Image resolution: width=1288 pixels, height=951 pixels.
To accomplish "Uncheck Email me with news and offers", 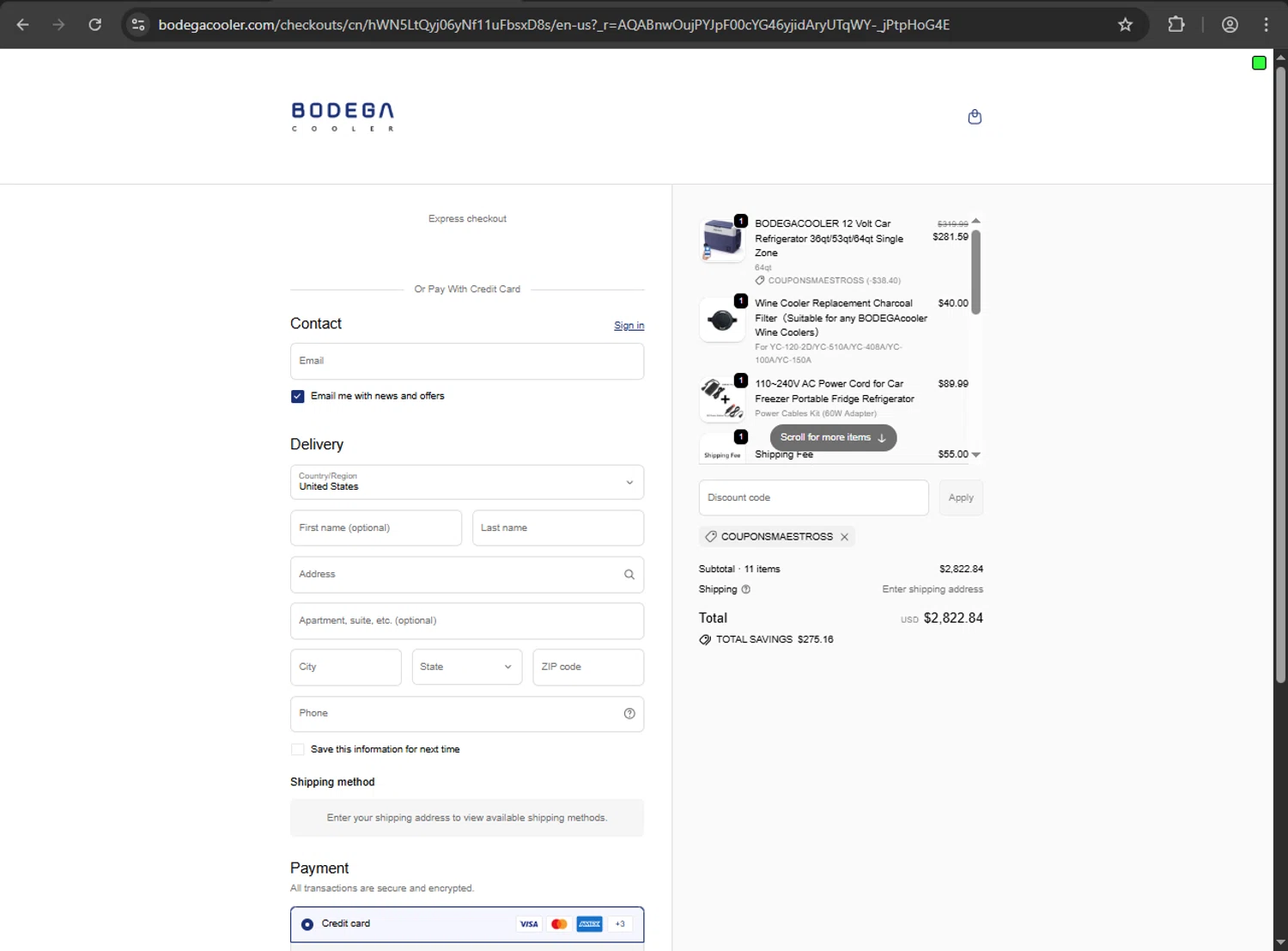I will tap(298, 396).
